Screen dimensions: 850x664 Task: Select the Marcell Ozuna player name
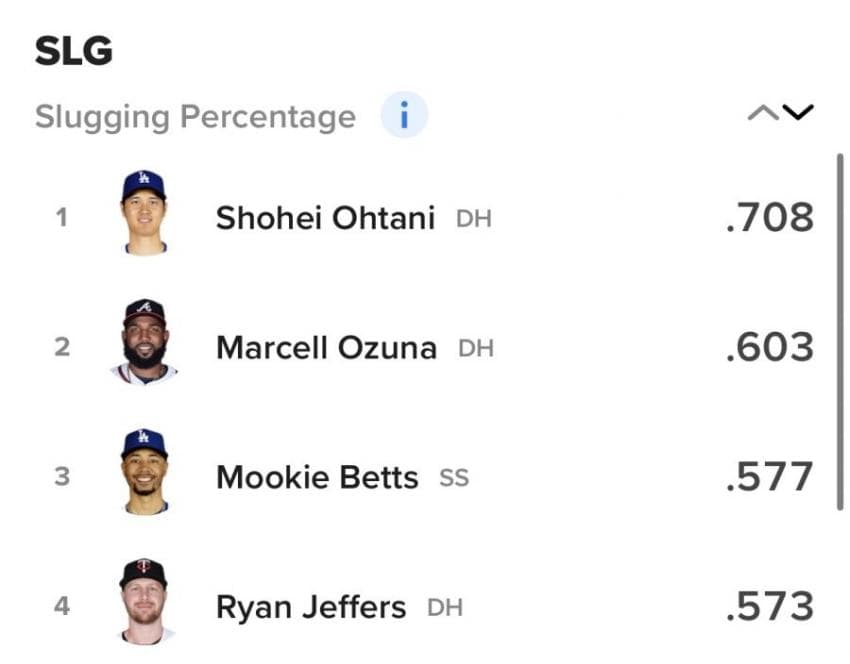[326, 348]
